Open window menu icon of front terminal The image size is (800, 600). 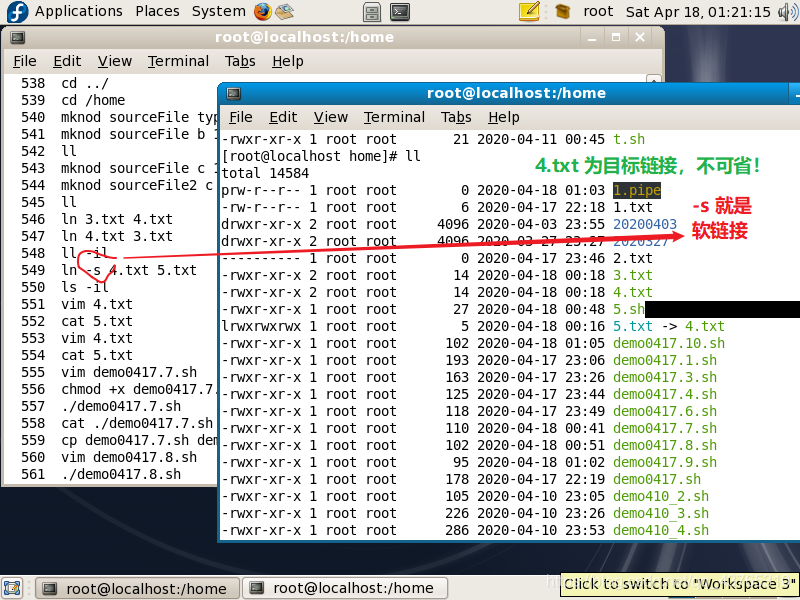[234, 93]
